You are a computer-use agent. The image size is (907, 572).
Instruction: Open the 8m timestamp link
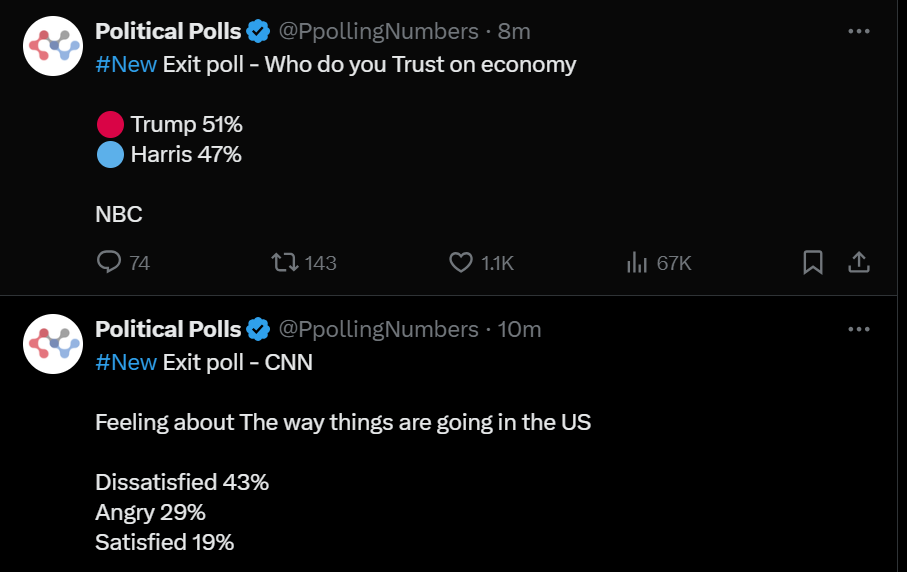[x=514, y=32]
